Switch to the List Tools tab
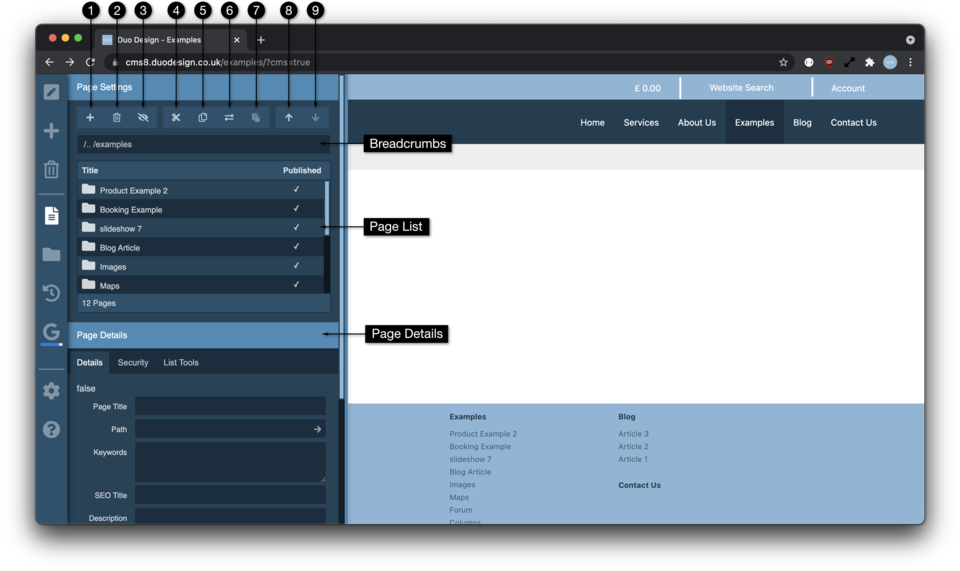 point(181,362)
